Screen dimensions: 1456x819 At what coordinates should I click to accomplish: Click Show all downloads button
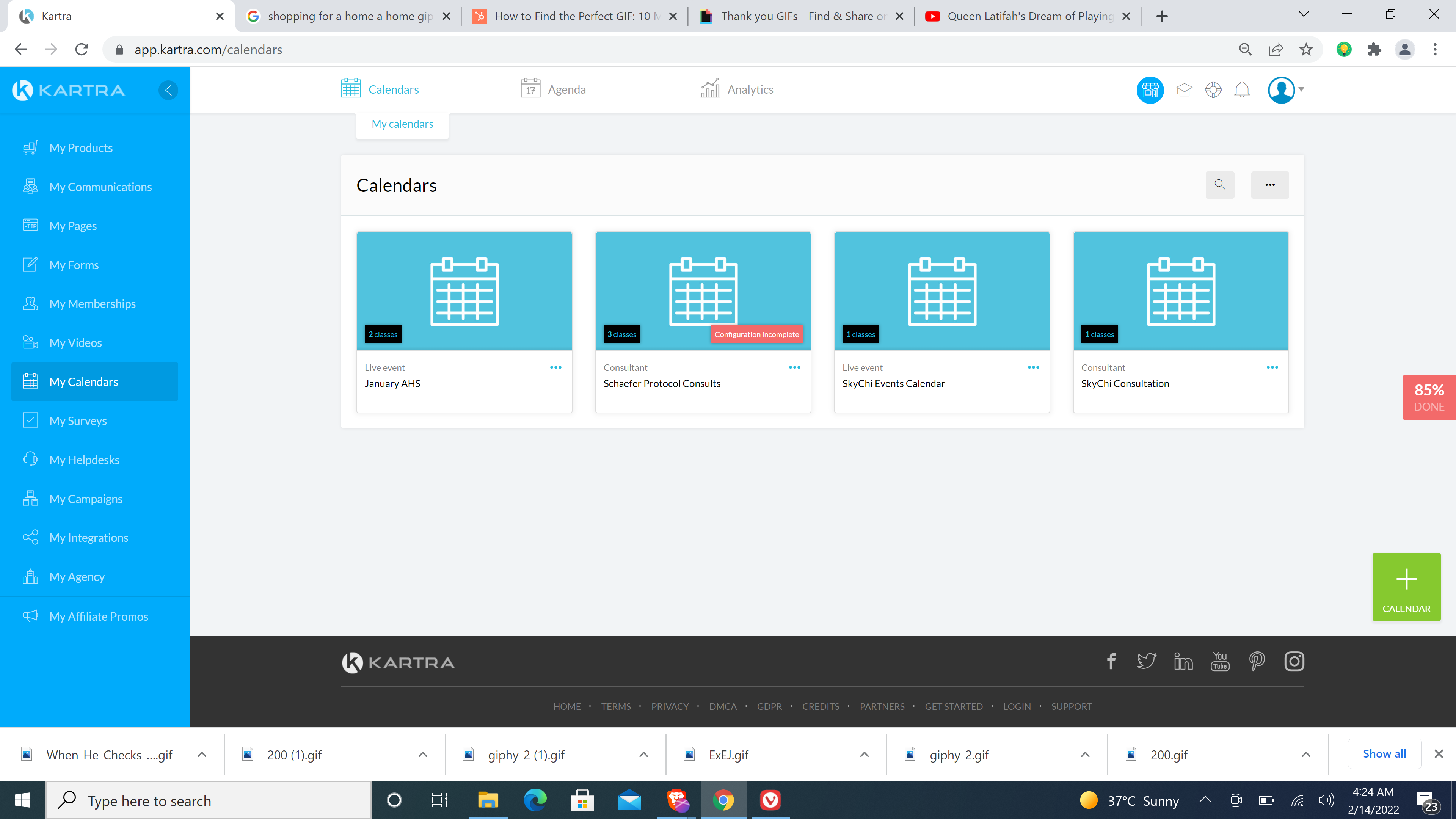point(1384,753)
